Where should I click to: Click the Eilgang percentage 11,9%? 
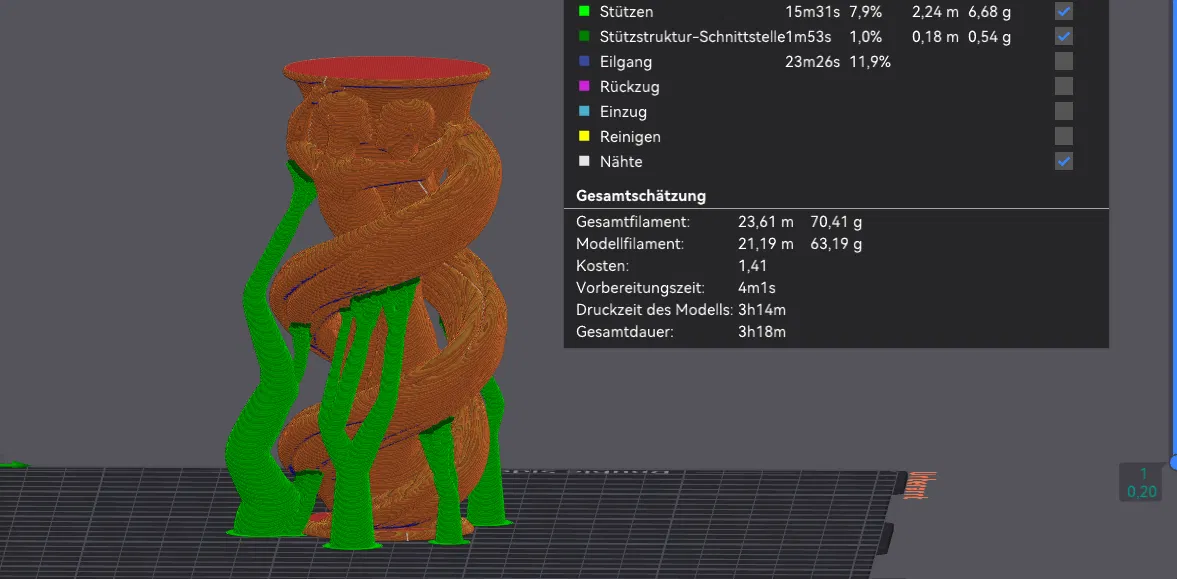pyautogui.click(x=870, y=62)
